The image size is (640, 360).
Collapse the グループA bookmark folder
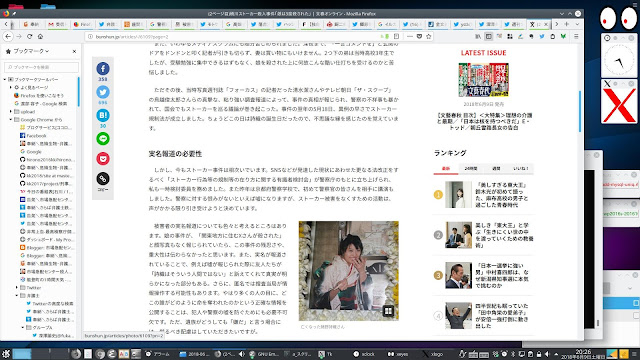[23, 327]
